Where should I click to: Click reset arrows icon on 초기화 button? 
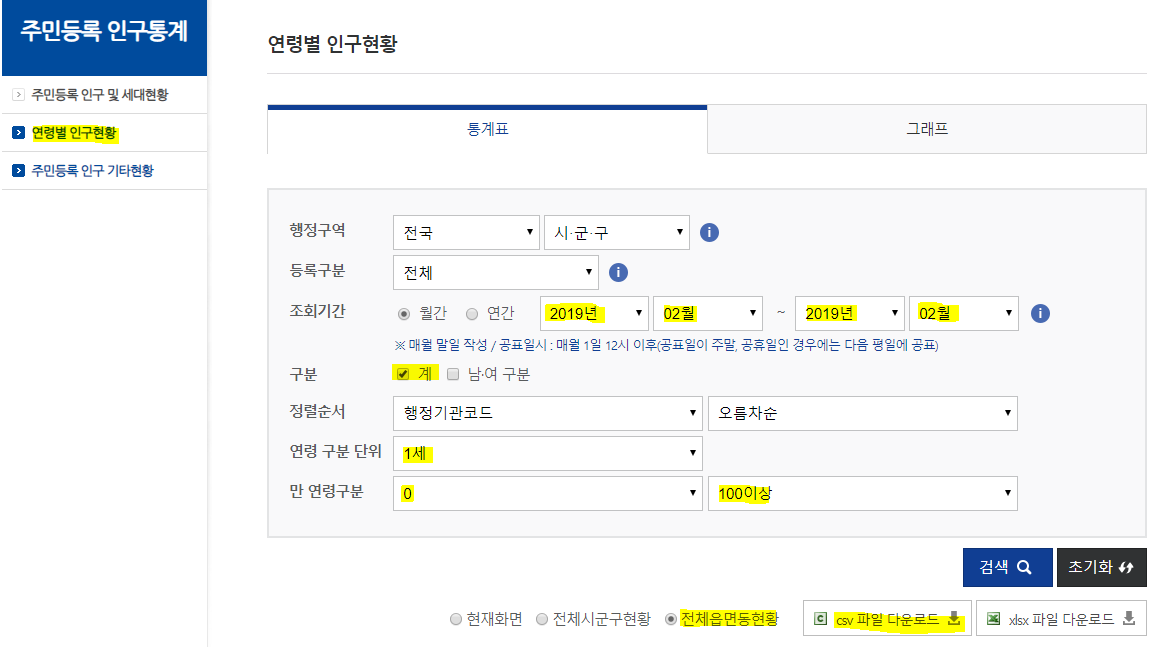click(x=1126, y=567)
